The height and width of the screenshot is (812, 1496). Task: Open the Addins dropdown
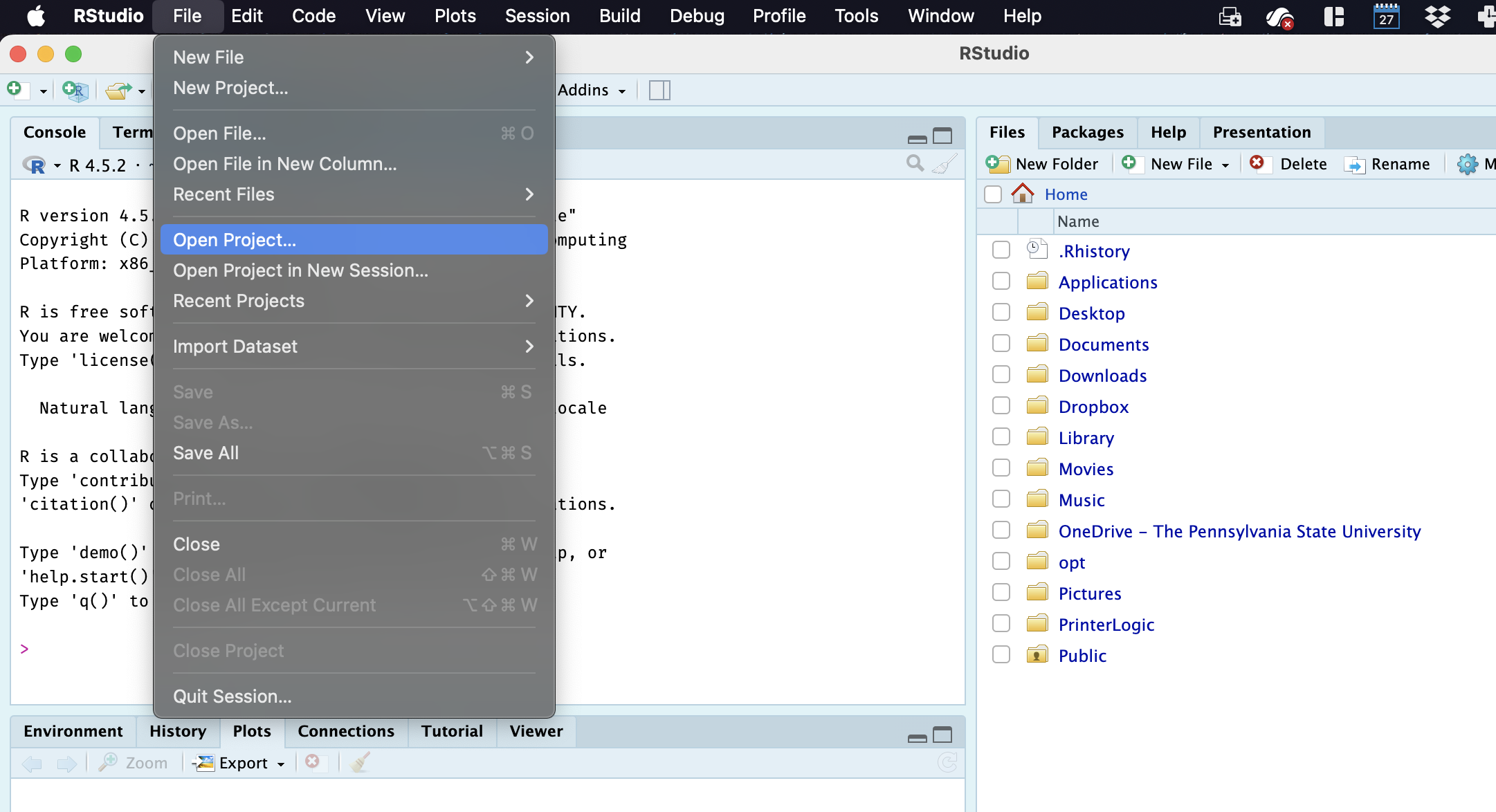592,90
